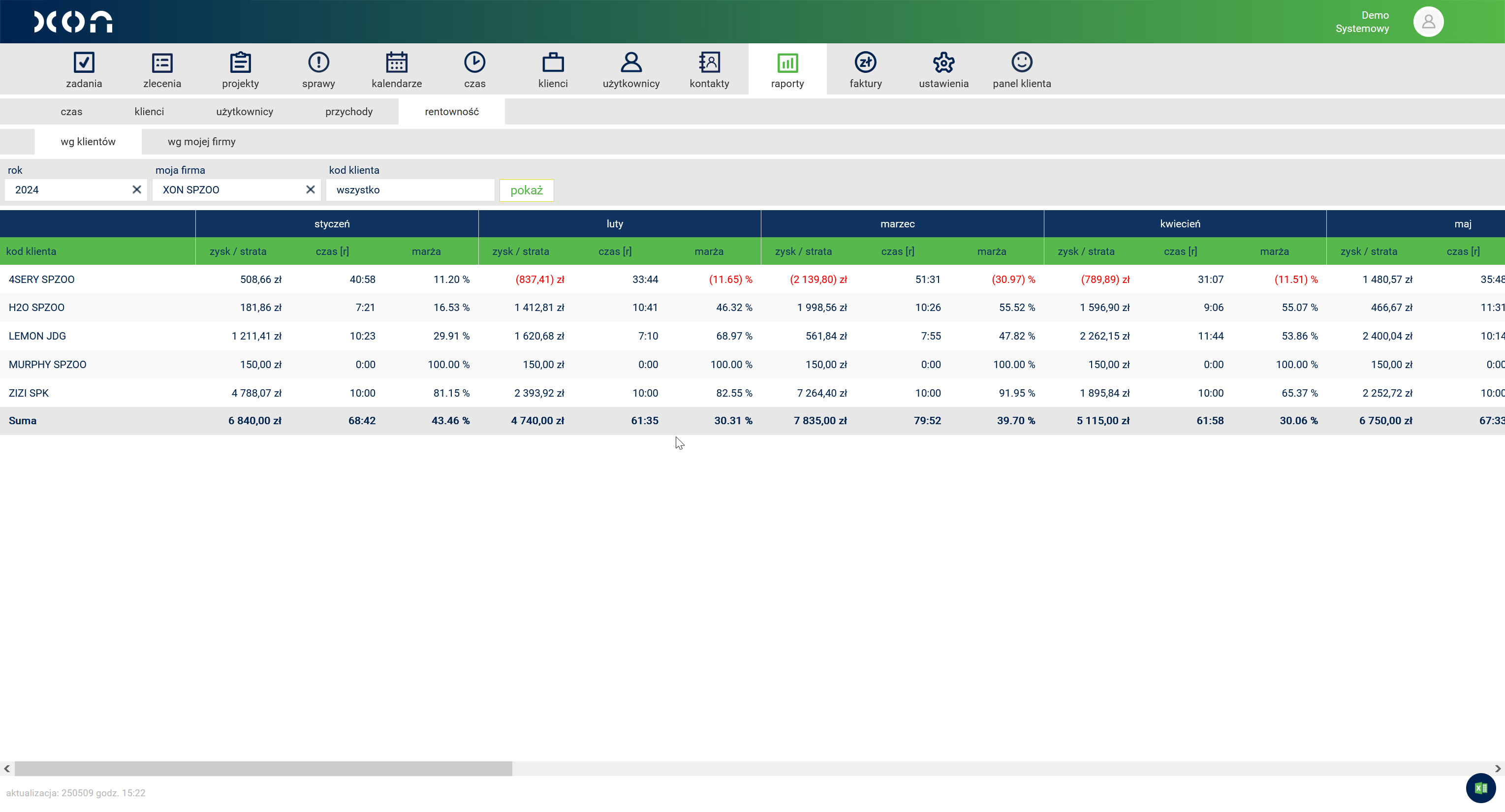Select the 4SERY maj profit 1 480,57 zł
This screenshot has height=812, width=1505.
click(x=1387, y=279)
